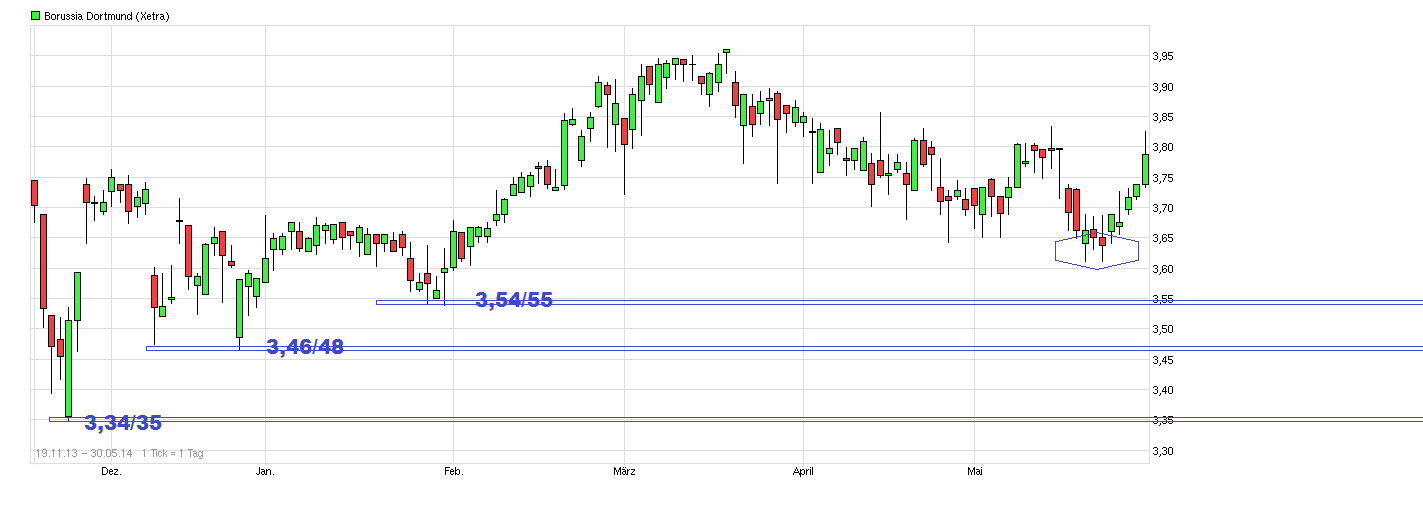Select the '3,54/55' support level annotation
This screenshot has height=505, width=1423.
pyautogui.click(x=514, y=300)
